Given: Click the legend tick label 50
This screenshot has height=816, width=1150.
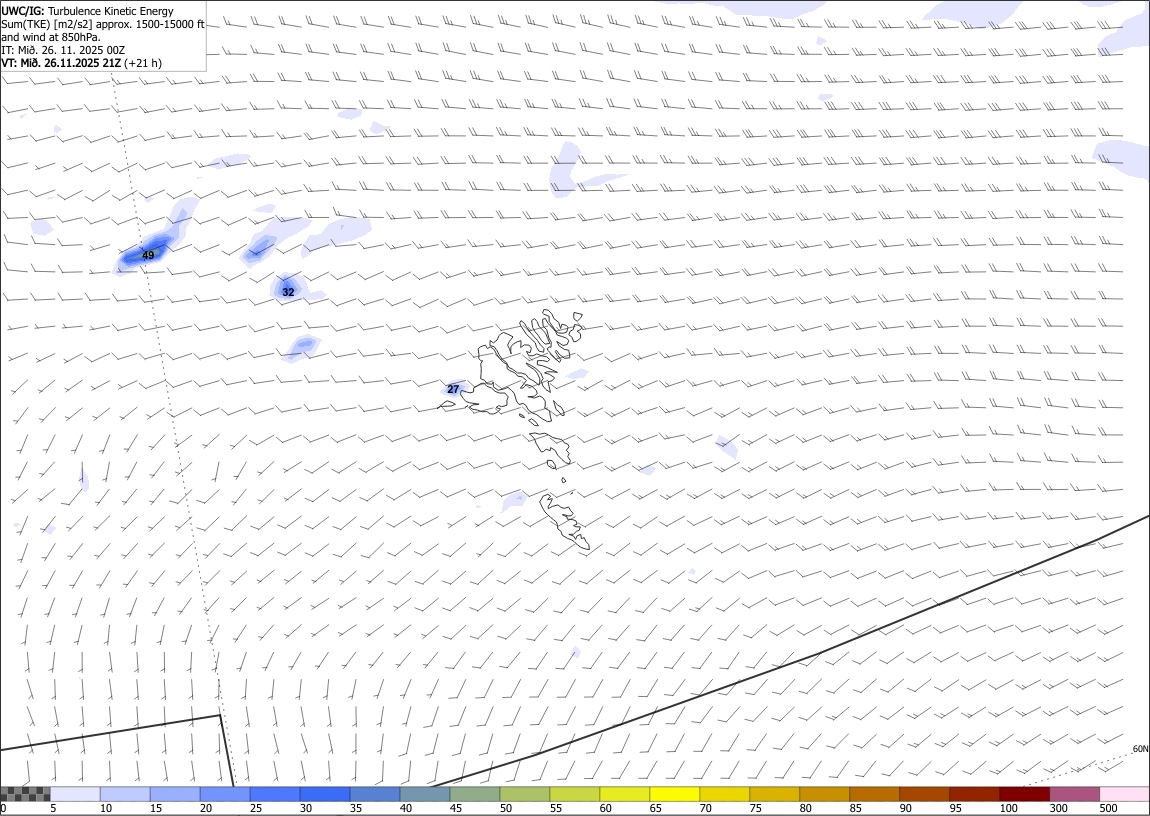Looking at the screenshot, I should [x=505, y=808].
